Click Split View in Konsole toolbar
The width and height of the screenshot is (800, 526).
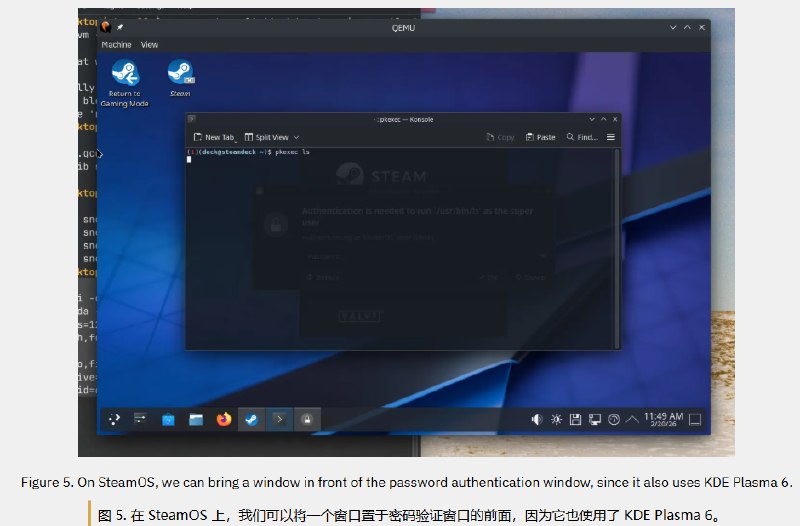pyautogui.click(x=267, y=137)
